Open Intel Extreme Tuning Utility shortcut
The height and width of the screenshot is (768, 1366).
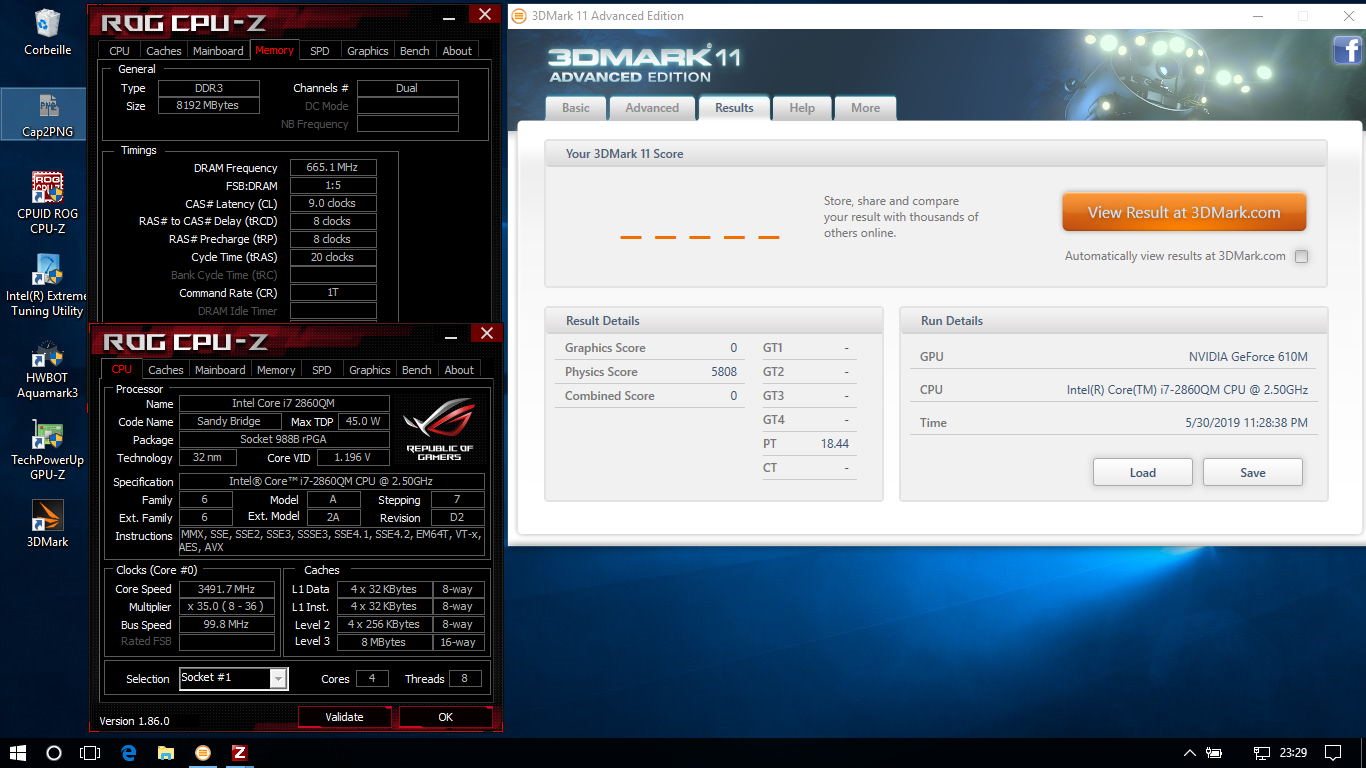coord(47,285)
